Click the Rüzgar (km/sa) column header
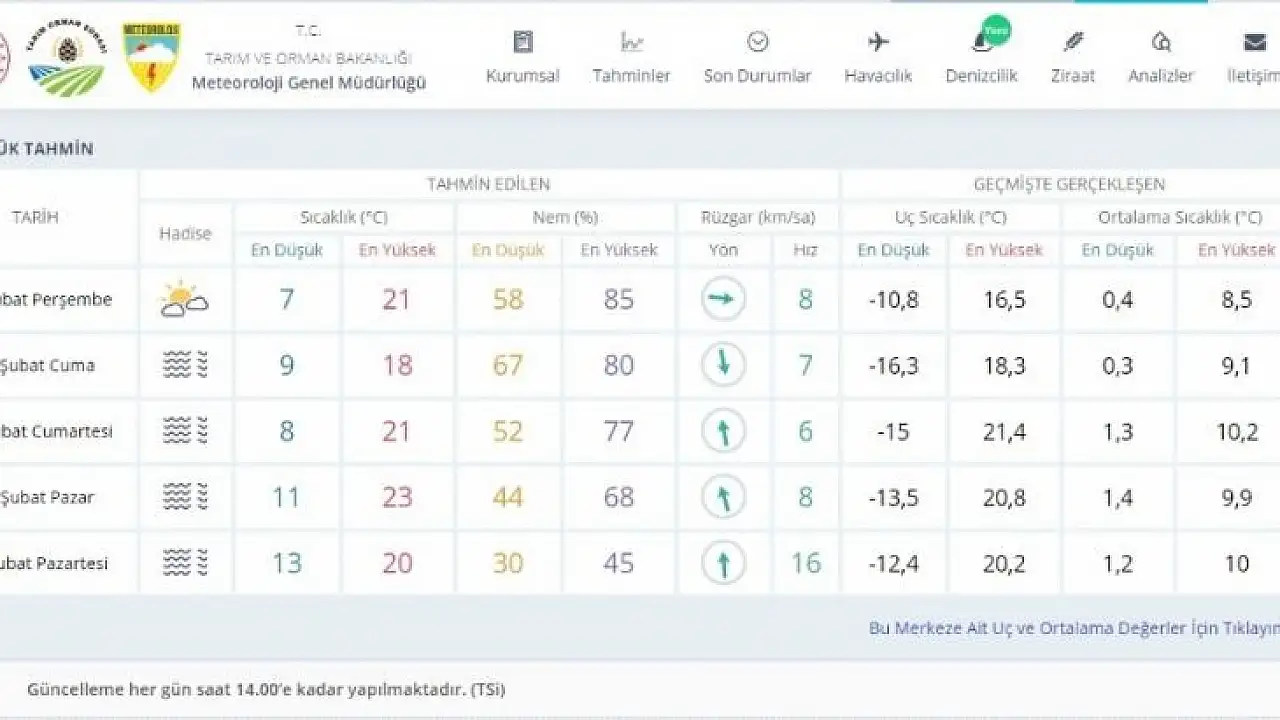The width and height of the screenshot is (1280, 720). pos(758,217)
